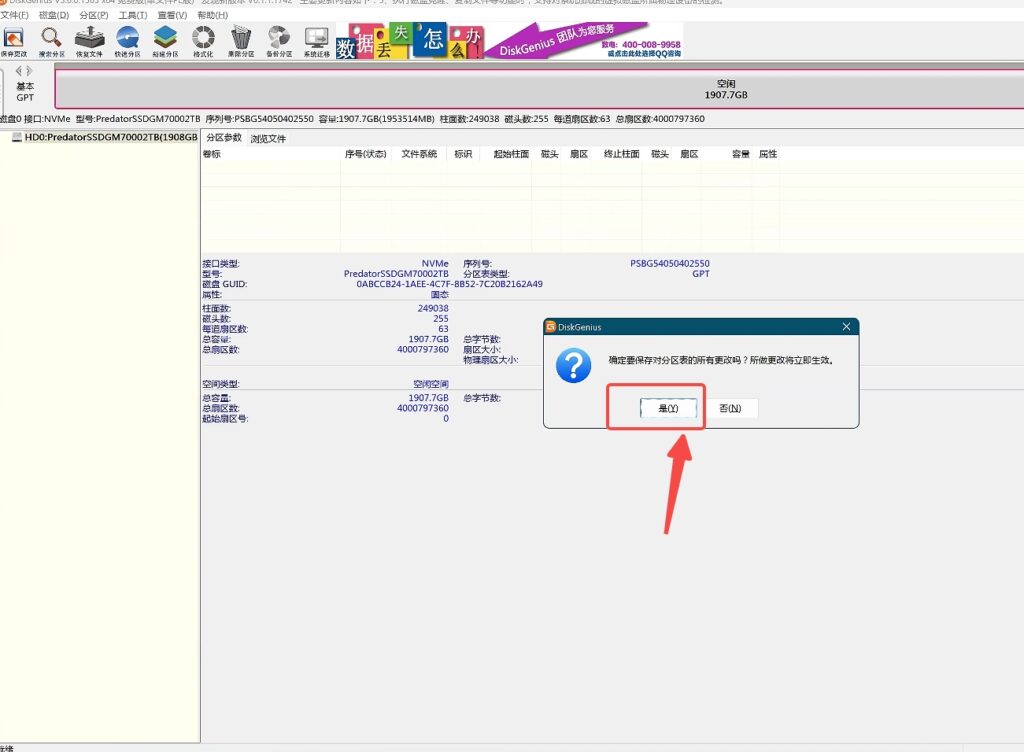Screen dimensions: 1024x752
Task: Select HD0:PredatorSSDGM70002TB disk in tree
Action: point(105,138)
